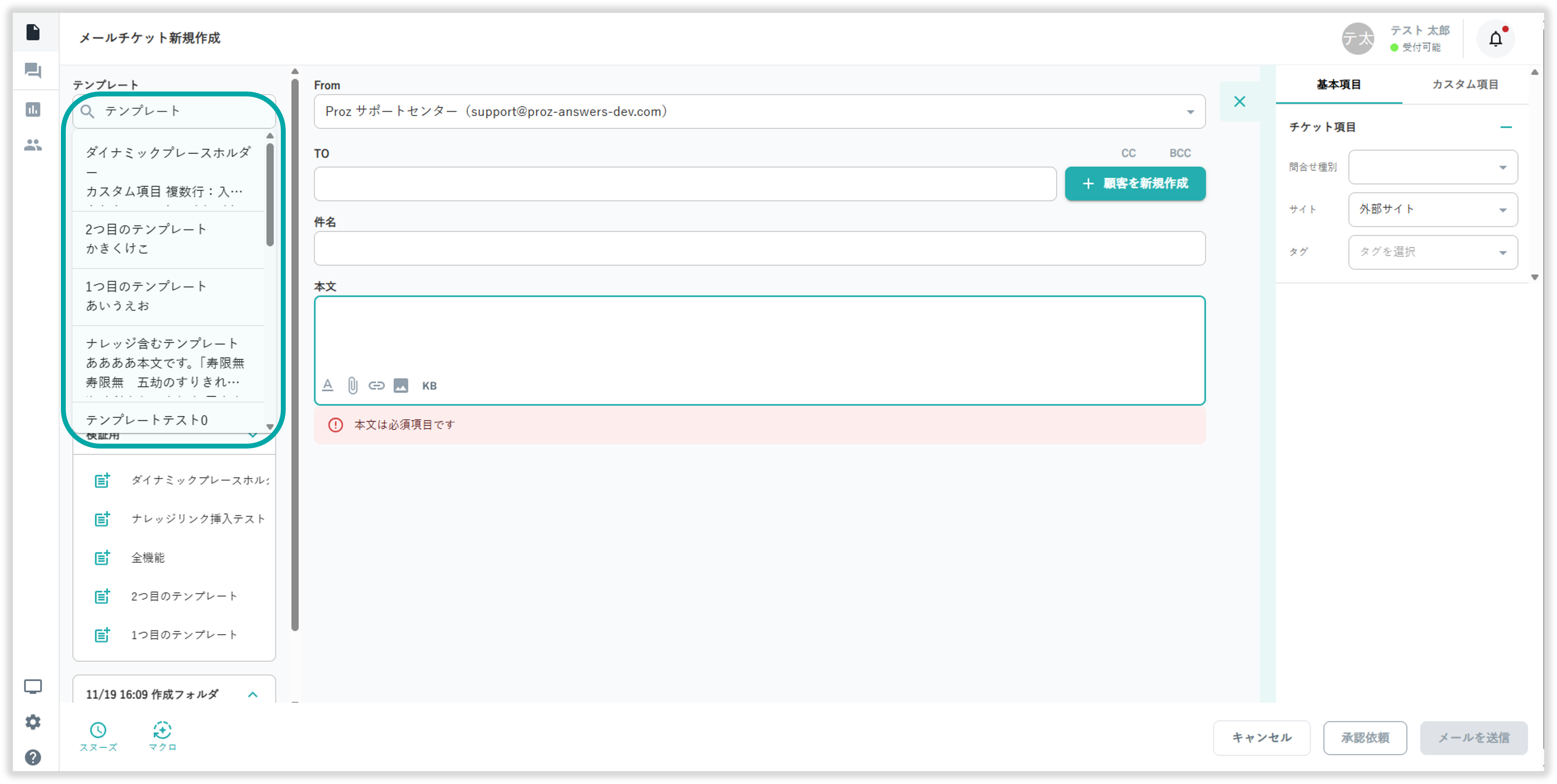
Task: Open the タグを選択 tag dropdown
Action: pyautogui.click(x=1432, y=252)
